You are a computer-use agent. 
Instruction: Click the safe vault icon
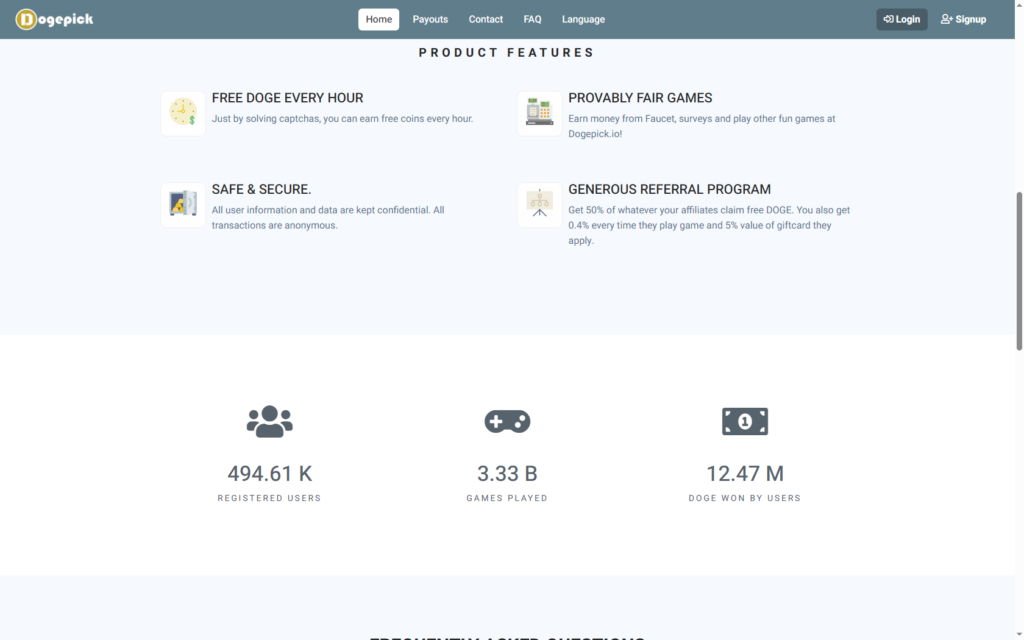tap(183, 204)
